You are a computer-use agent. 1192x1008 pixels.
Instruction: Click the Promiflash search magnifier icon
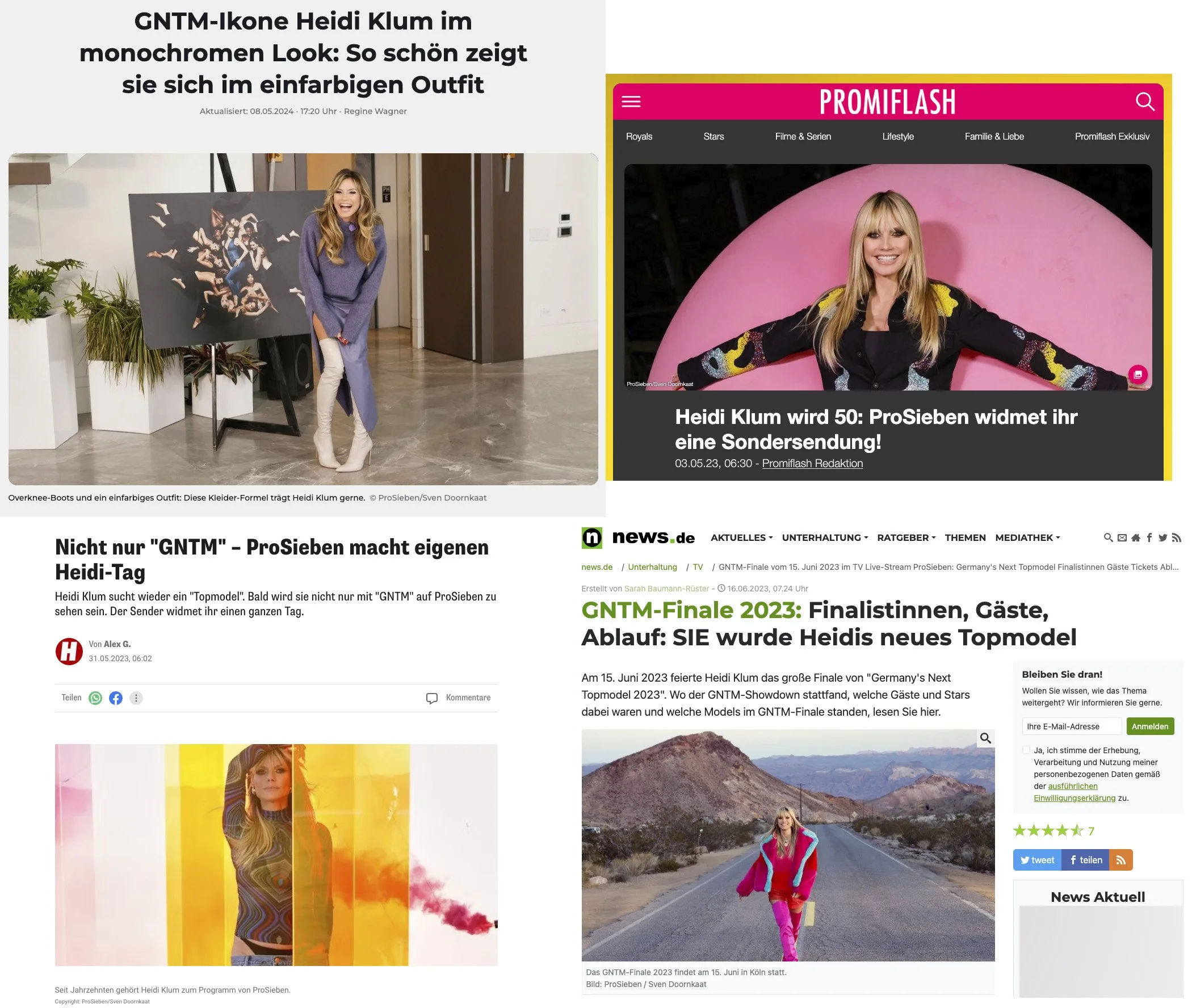pos(1144,102)
